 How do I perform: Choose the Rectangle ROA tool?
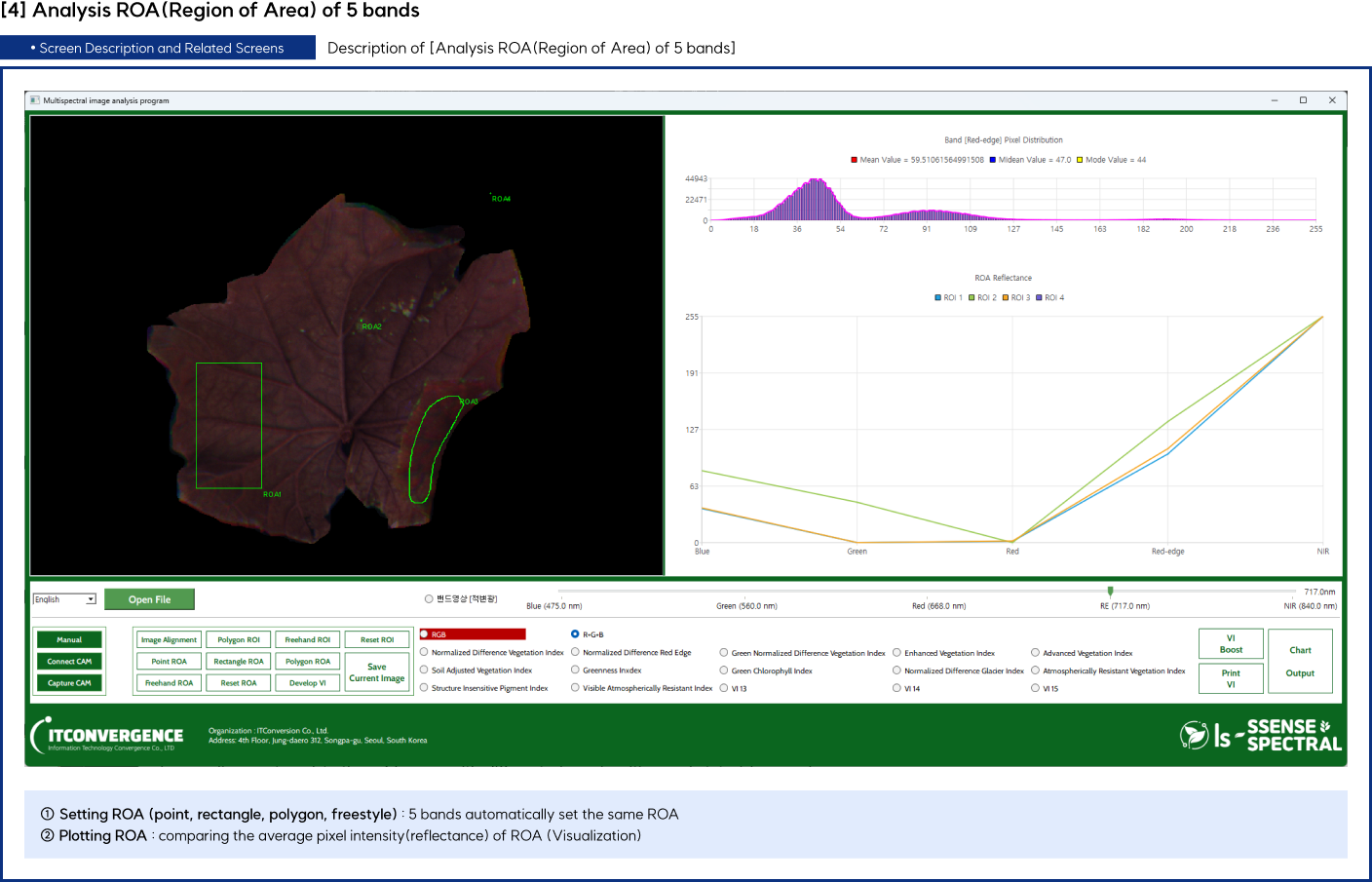pos(239,662)
